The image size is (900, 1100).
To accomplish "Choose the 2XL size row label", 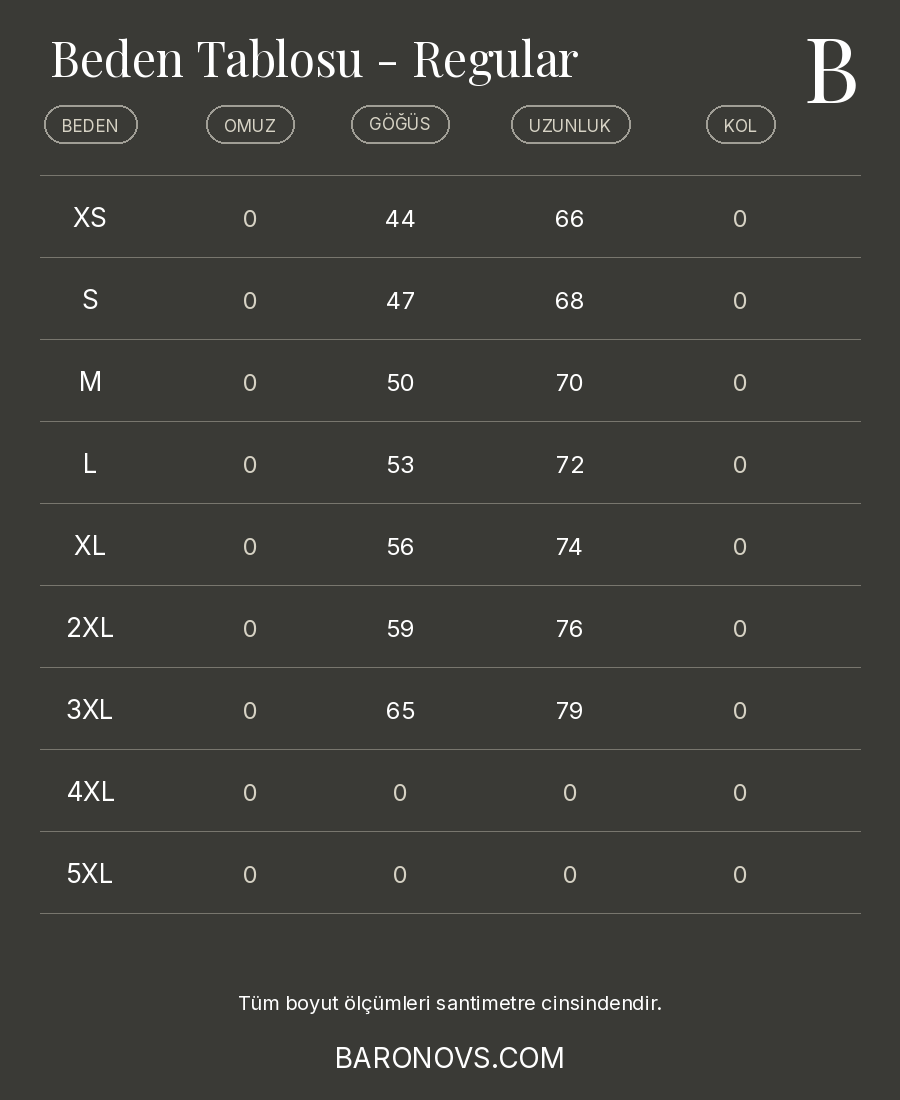I will click(x=90, y=628).
